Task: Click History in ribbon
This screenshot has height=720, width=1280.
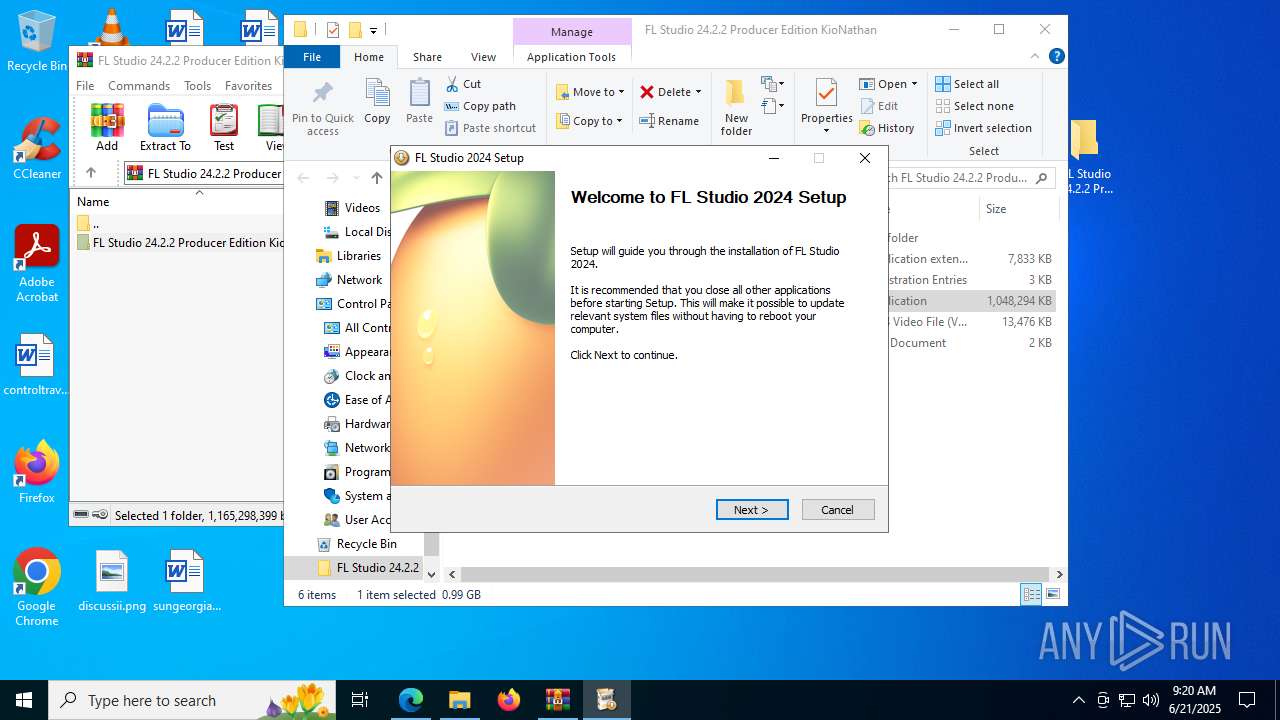Action: pos(886,128)
